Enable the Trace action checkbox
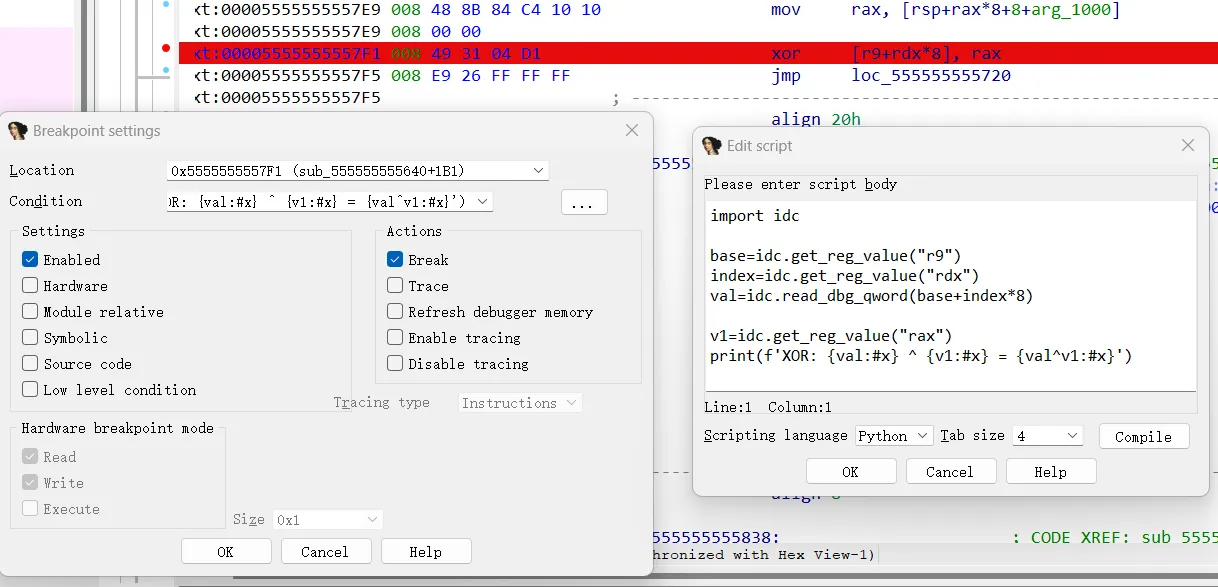This screenshot has height=587, width=1218. pyautogui.click(x=395, y=286)
